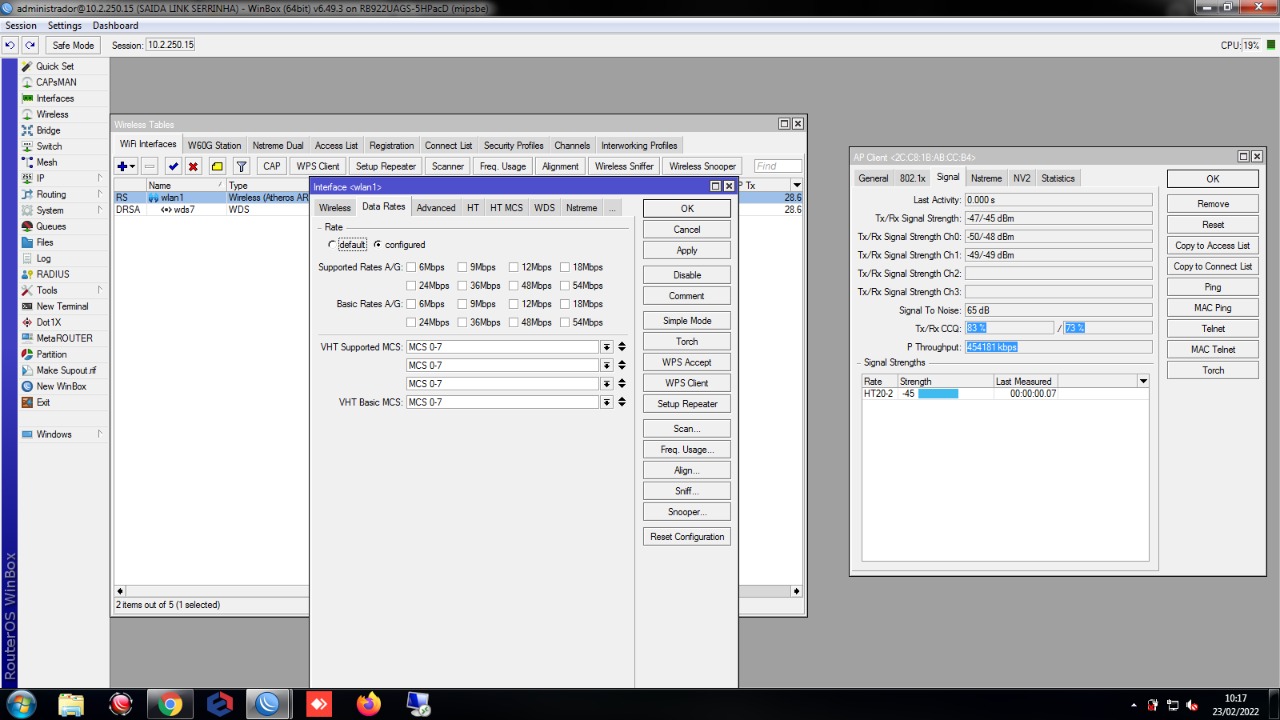Expand the first VHT Supported MCS dropdown
The height and width of the screenshot is (720, 1280).
tap(606, 347)
